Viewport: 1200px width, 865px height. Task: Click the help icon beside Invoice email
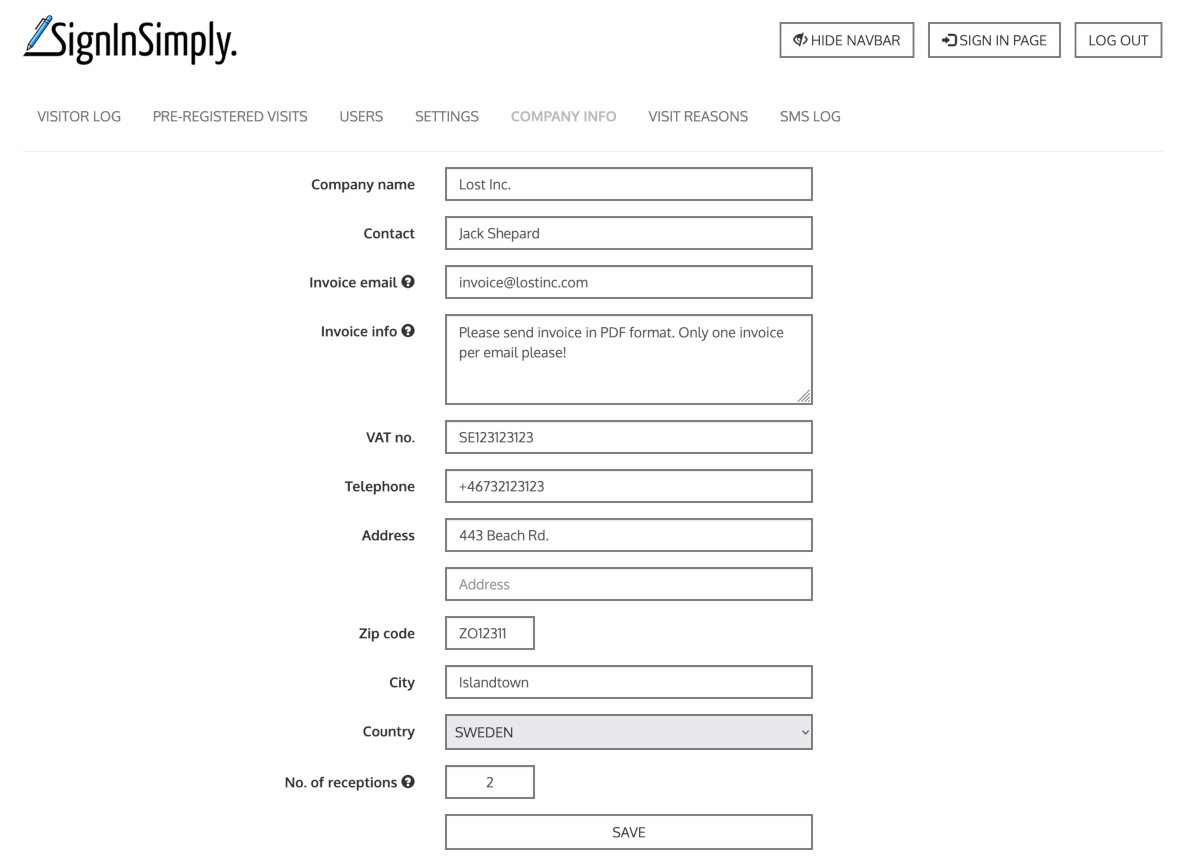[x=407, y=282]
